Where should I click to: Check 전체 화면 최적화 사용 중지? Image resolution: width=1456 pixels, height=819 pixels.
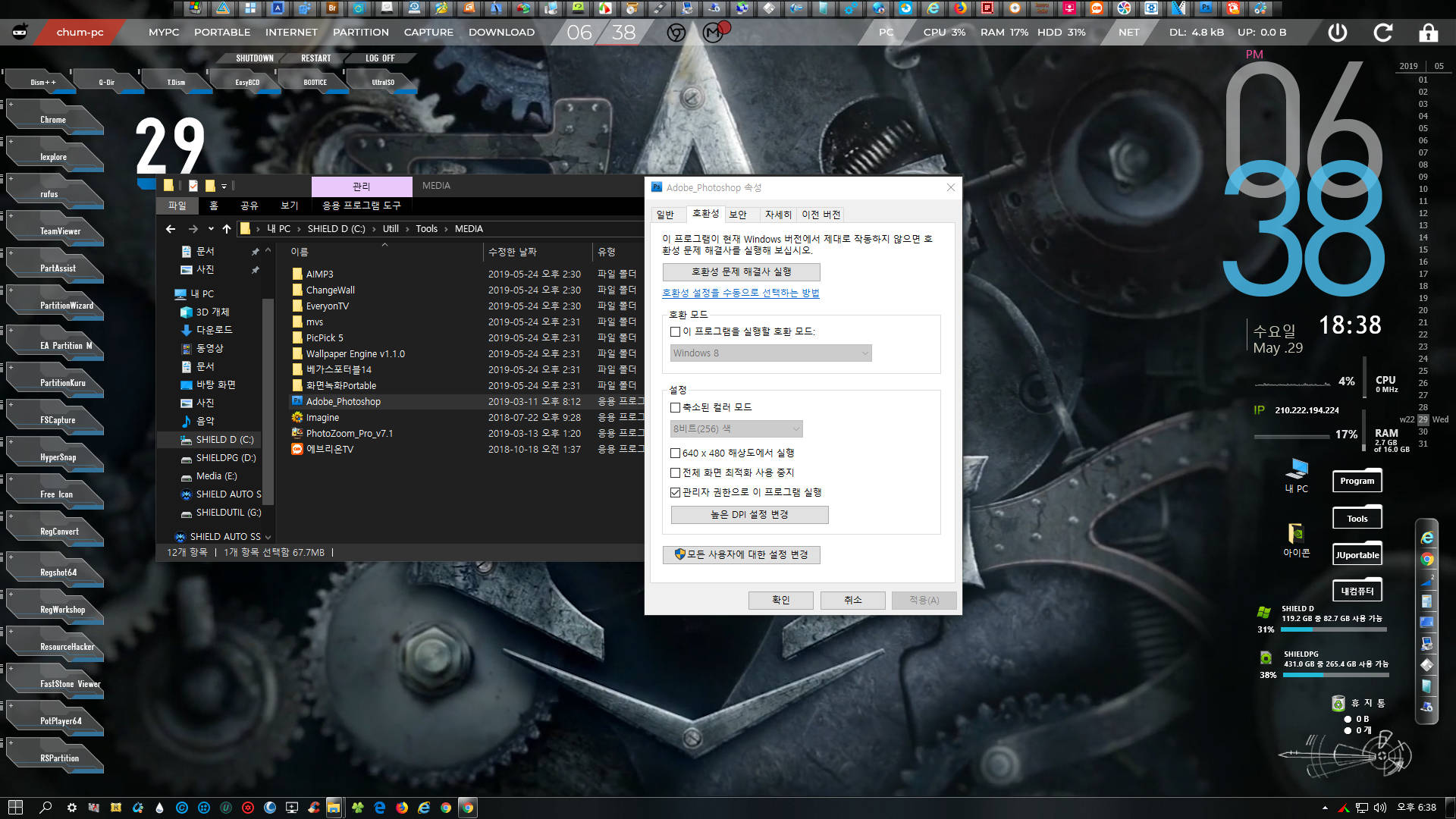click(675, 472)
